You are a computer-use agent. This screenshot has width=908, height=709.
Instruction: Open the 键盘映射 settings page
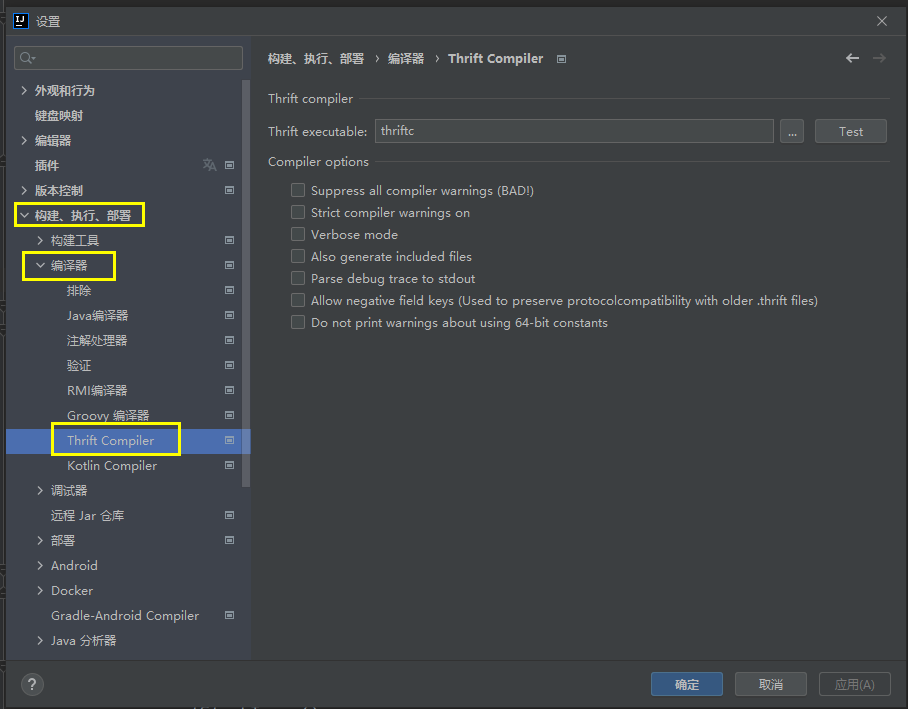click(59, 115)
